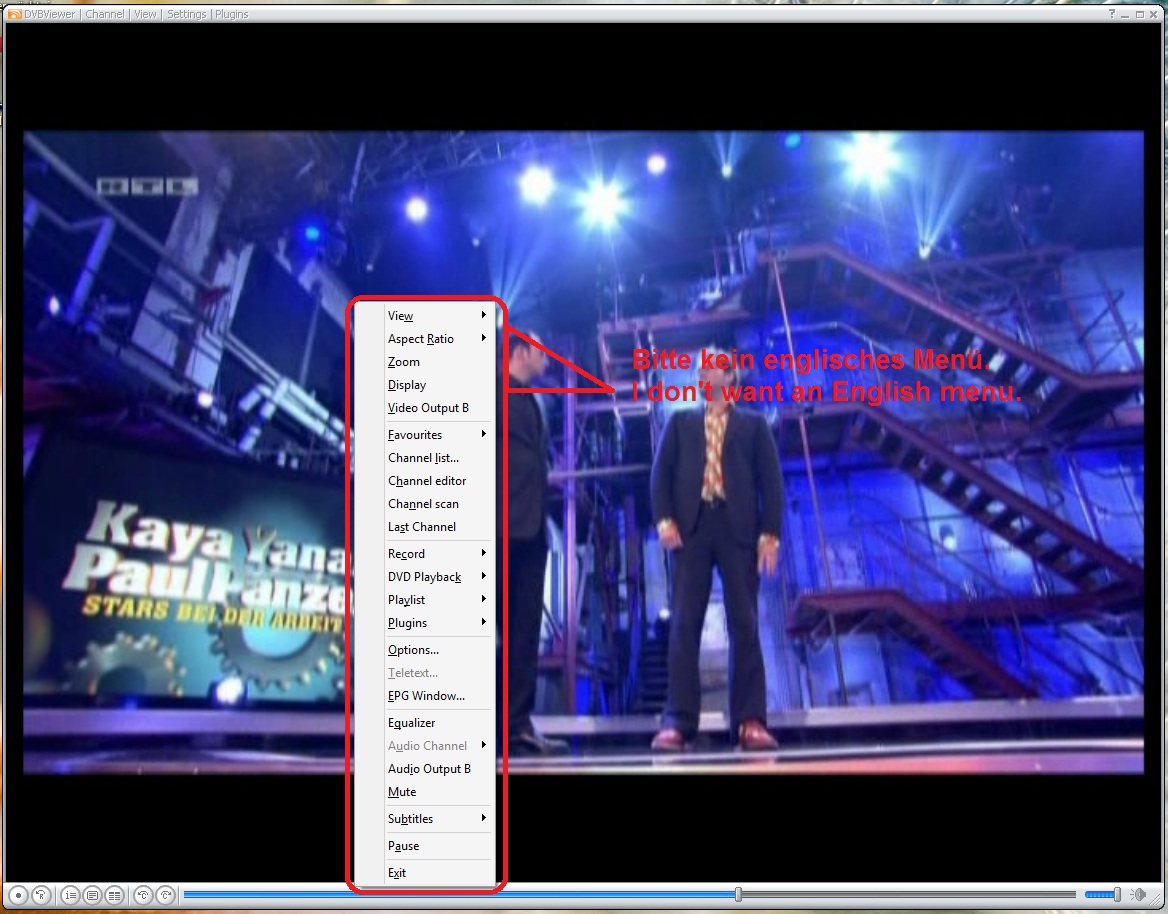Open the numbered channel list icon
Screen dimensions: 1168x914
click(71, 895)
